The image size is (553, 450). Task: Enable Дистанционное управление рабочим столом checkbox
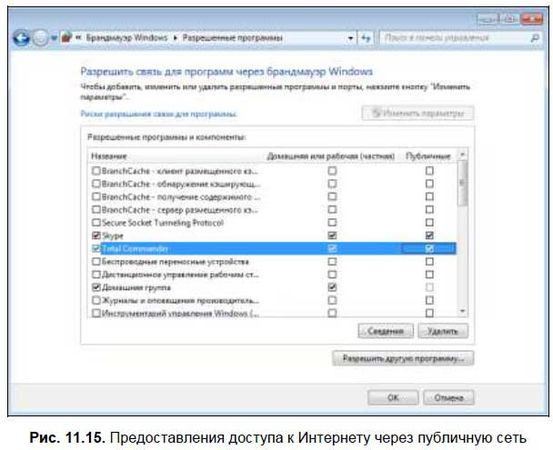click(x=96, y=274)
